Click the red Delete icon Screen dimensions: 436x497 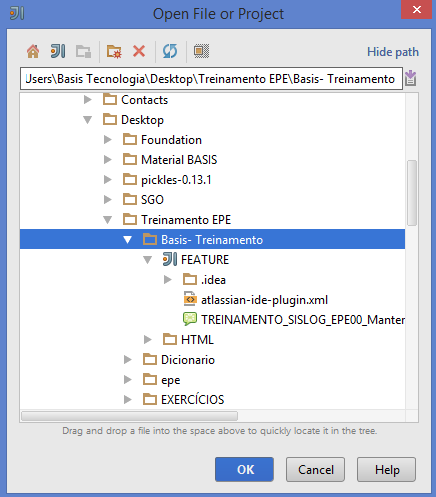139,51
